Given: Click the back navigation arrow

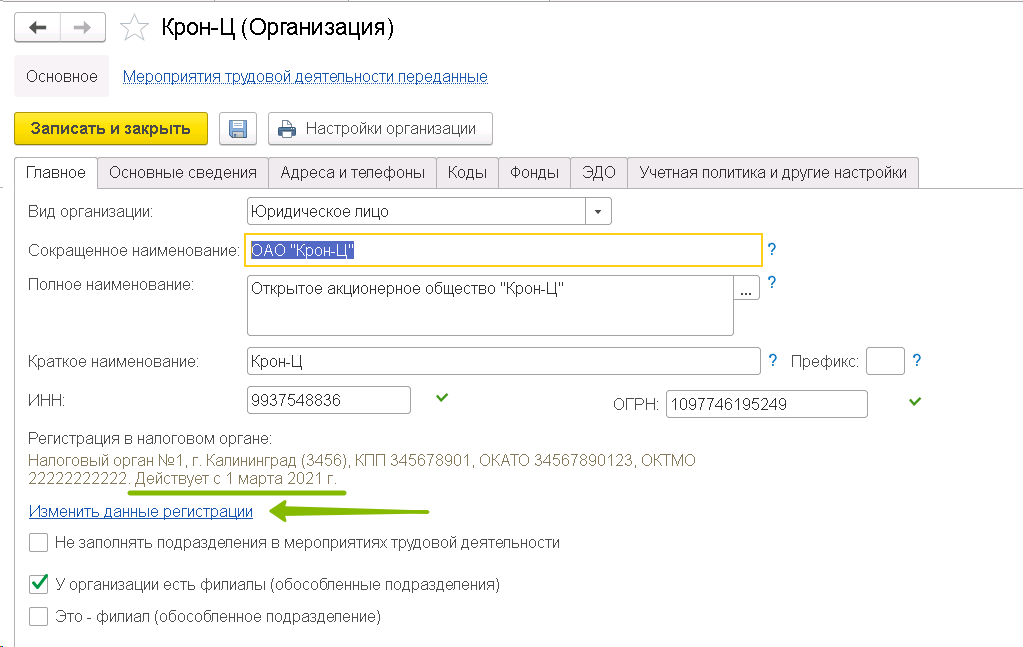Looking at the screenshot, I should 37,28.
